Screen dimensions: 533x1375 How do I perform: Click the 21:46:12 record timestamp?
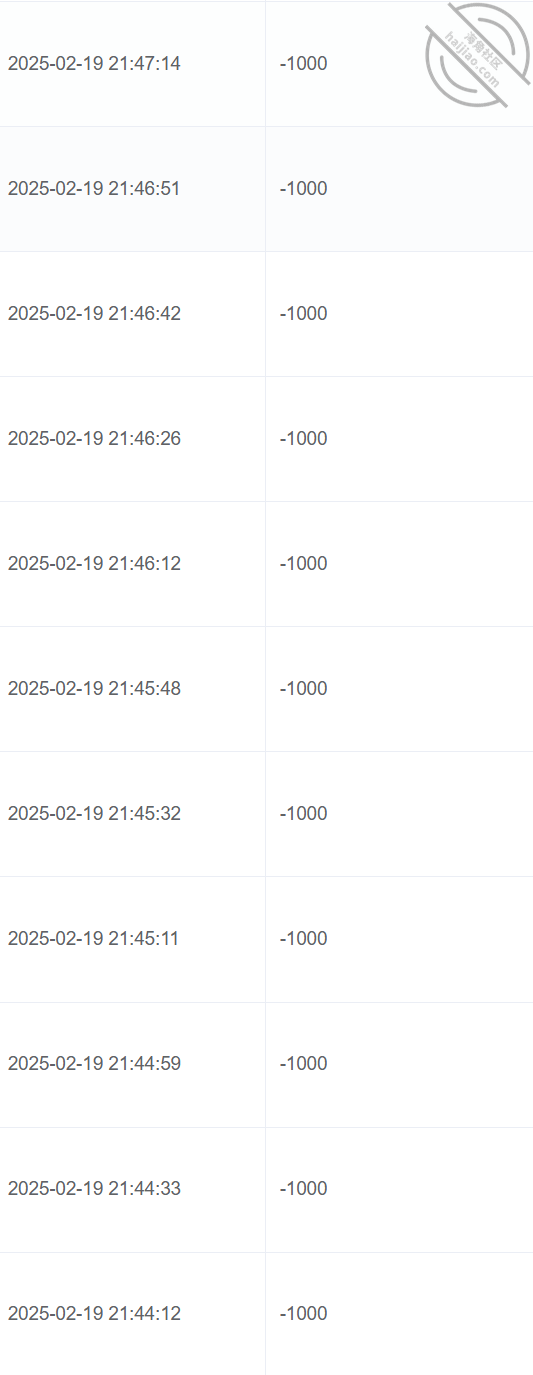coord(94,564)
